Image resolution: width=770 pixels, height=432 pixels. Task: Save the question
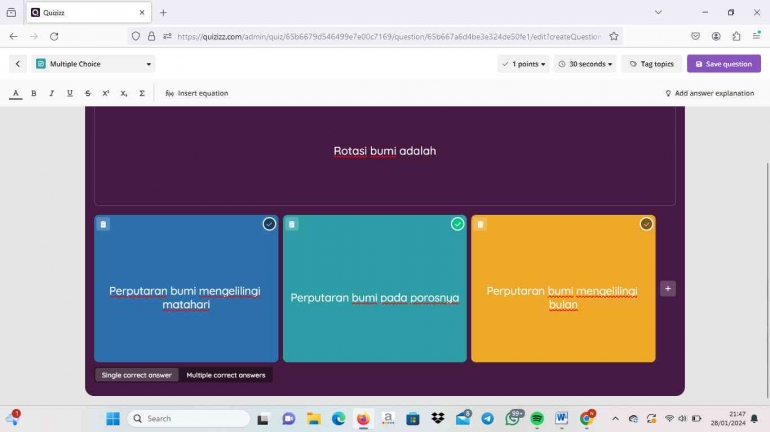pos(724,64)
